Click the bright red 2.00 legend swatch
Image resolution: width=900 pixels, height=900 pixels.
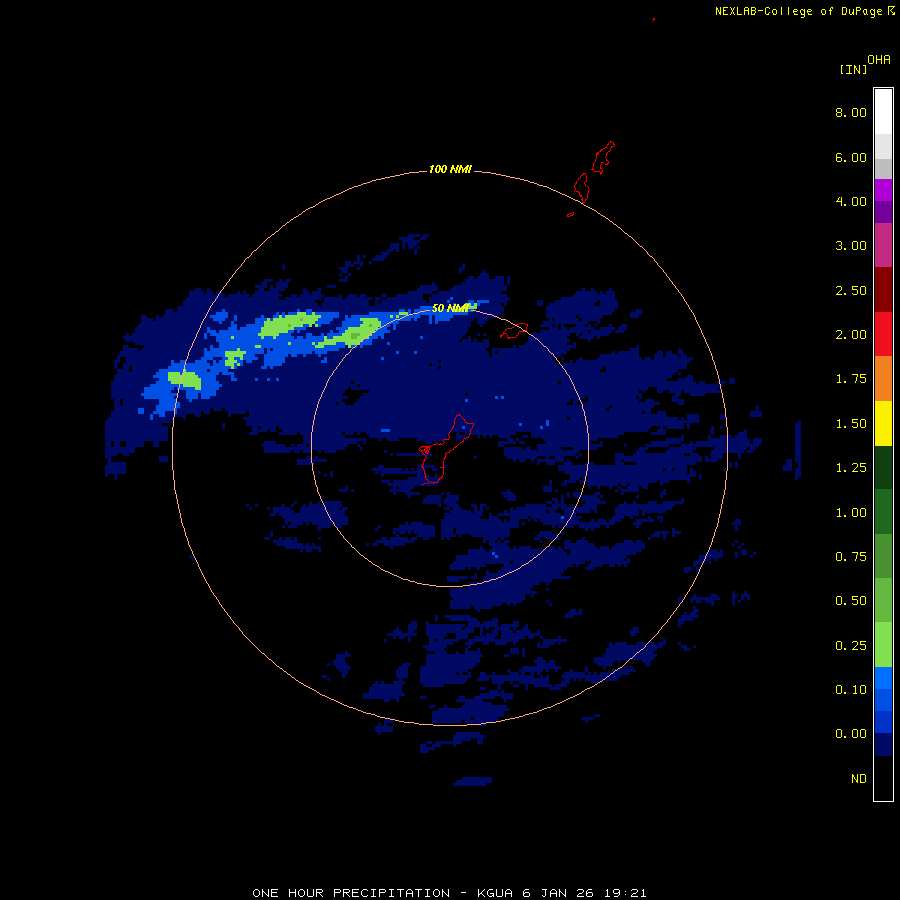tap(883, 334)
